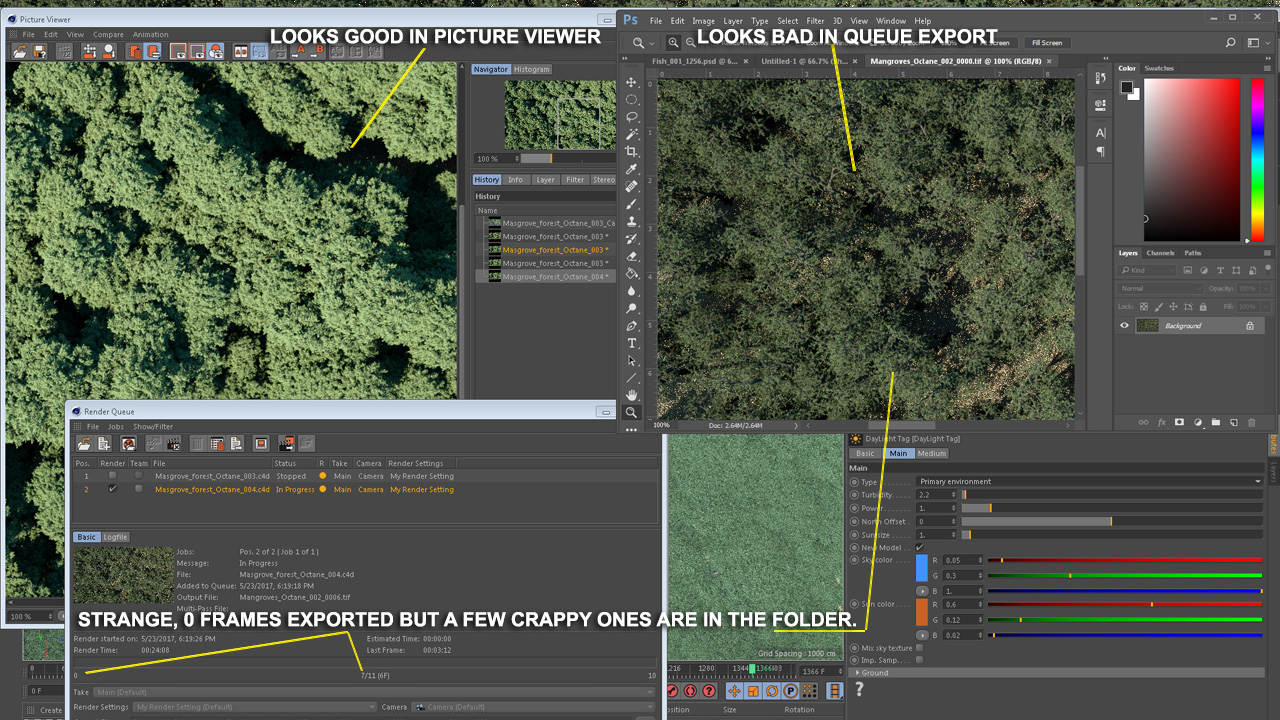Viewport: 1280px width, 720px height.
Task: Click the Delete layer trash icon
Action: [x=1252, y=423]
